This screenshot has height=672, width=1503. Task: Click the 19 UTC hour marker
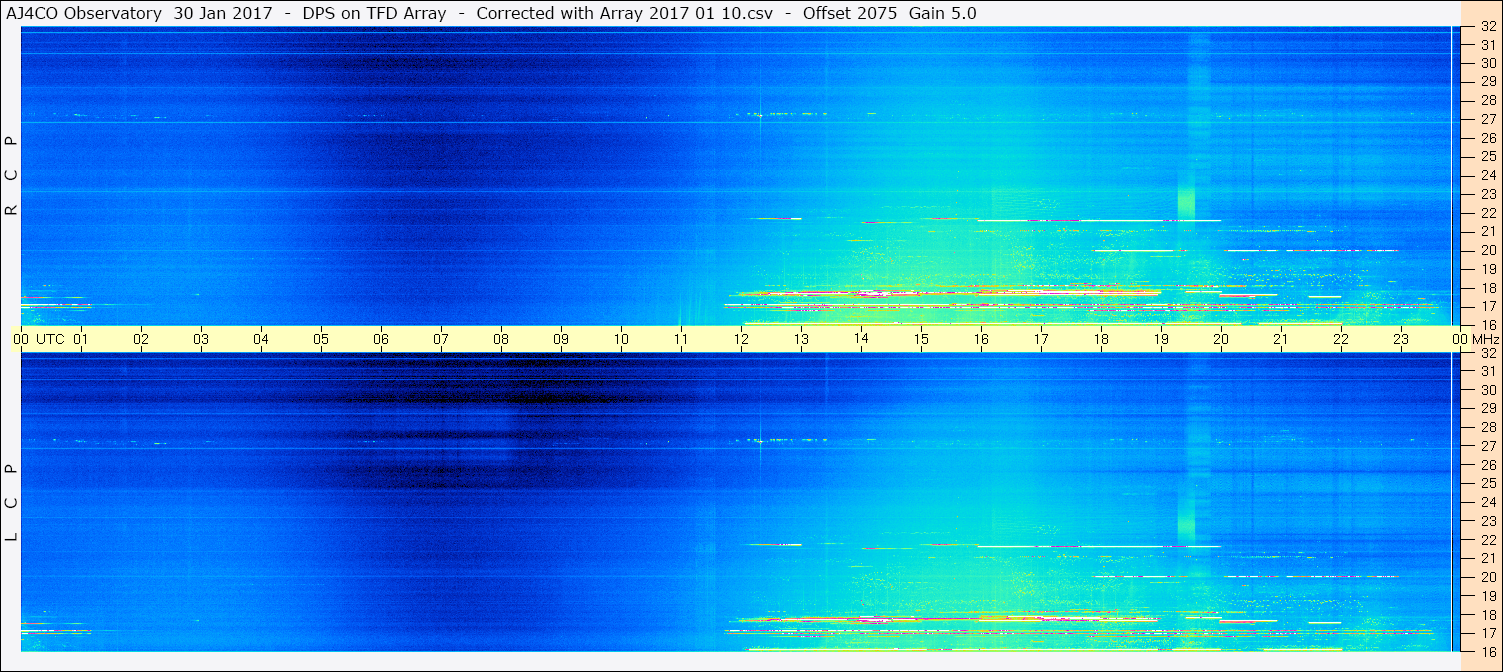(1160, 339)
